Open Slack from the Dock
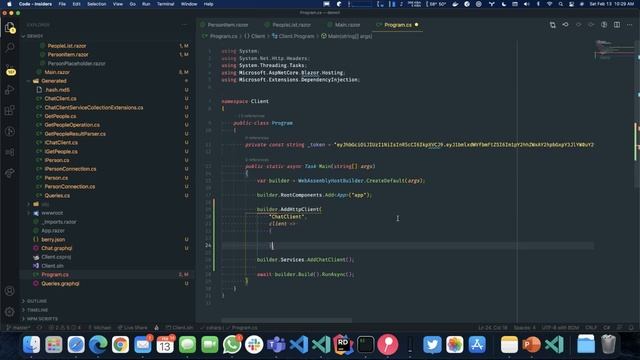640x360 pixels. (254, 345)
